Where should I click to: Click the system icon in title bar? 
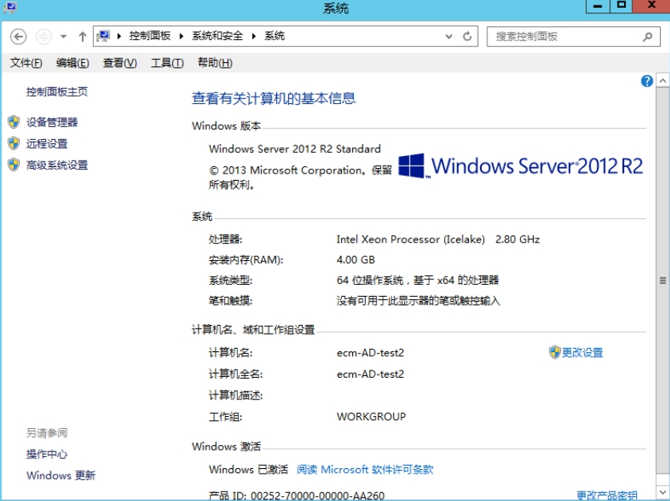pyautogui.click(x=9, y=7)
